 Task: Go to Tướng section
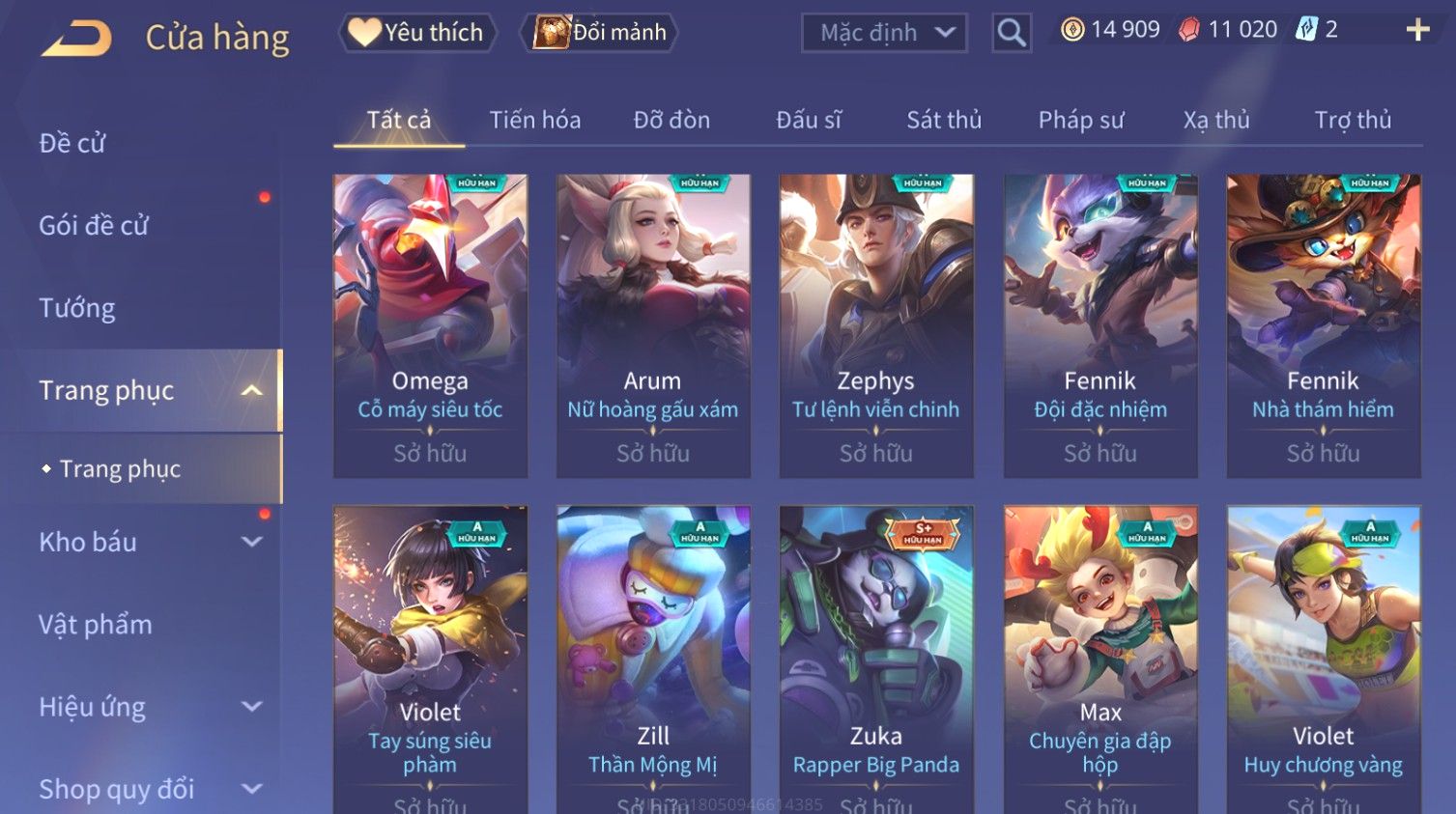tap(76, 308)
